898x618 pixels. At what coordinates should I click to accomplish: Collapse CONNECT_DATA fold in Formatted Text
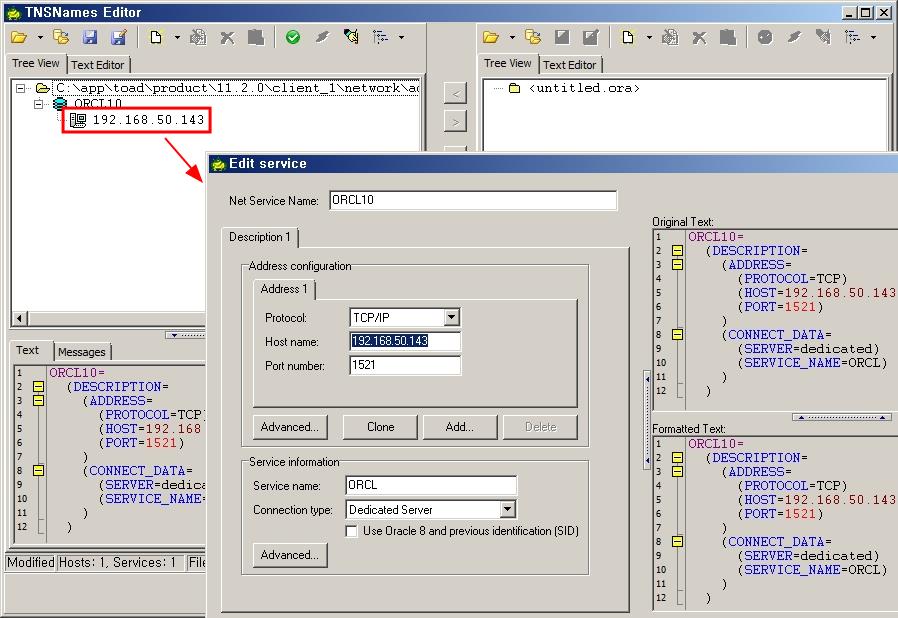pyautogui.click(x=677, y=542)
